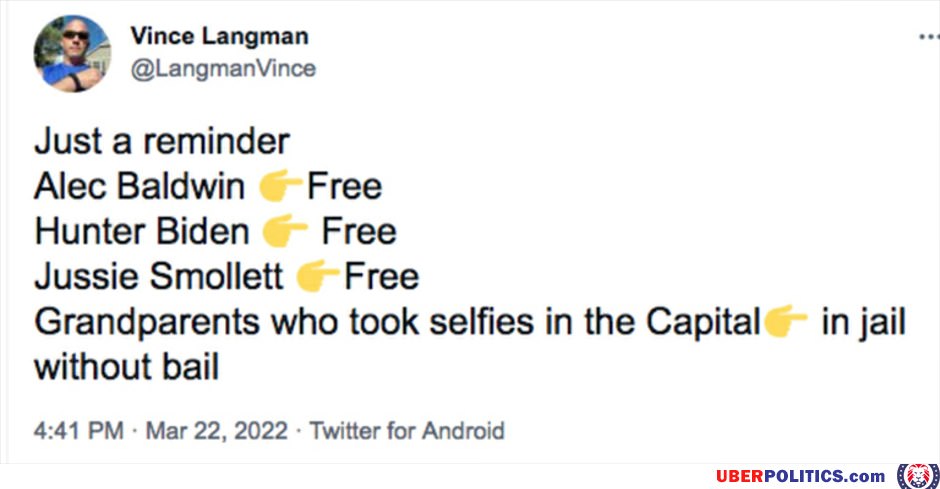The height and width of the screenshot is (489, 940).
Task: Click the Mar 22, 2022 date
Action: pyautogui.click(x=216, y=431)
